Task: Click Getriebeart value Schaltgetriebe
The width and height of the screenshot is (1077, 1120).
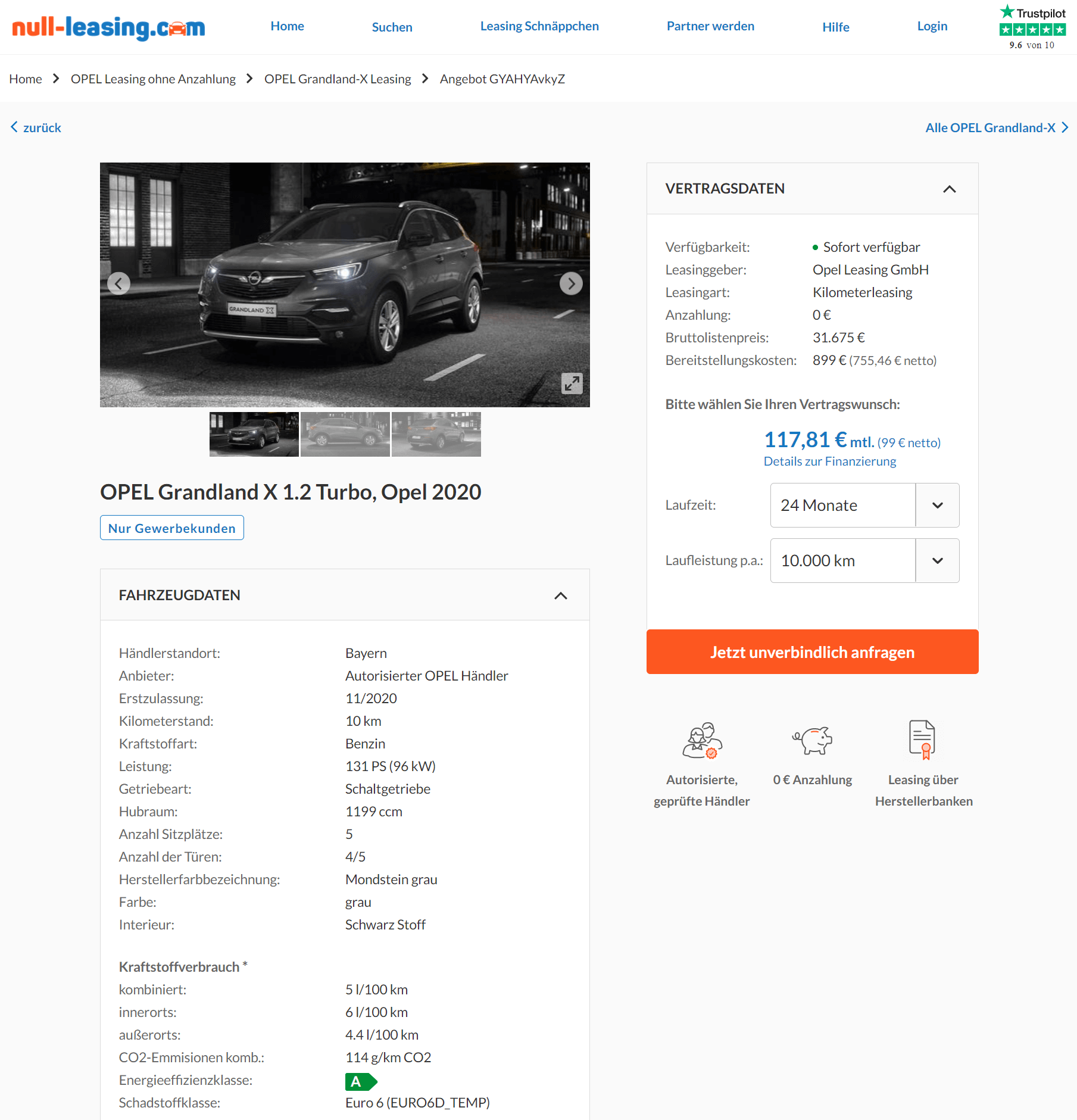Action: [388, 789]
